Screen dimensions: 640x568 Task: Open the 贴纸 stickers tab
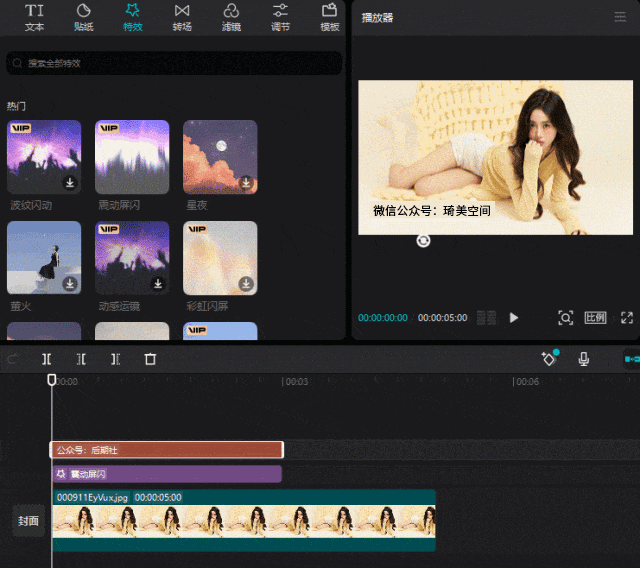84,18
